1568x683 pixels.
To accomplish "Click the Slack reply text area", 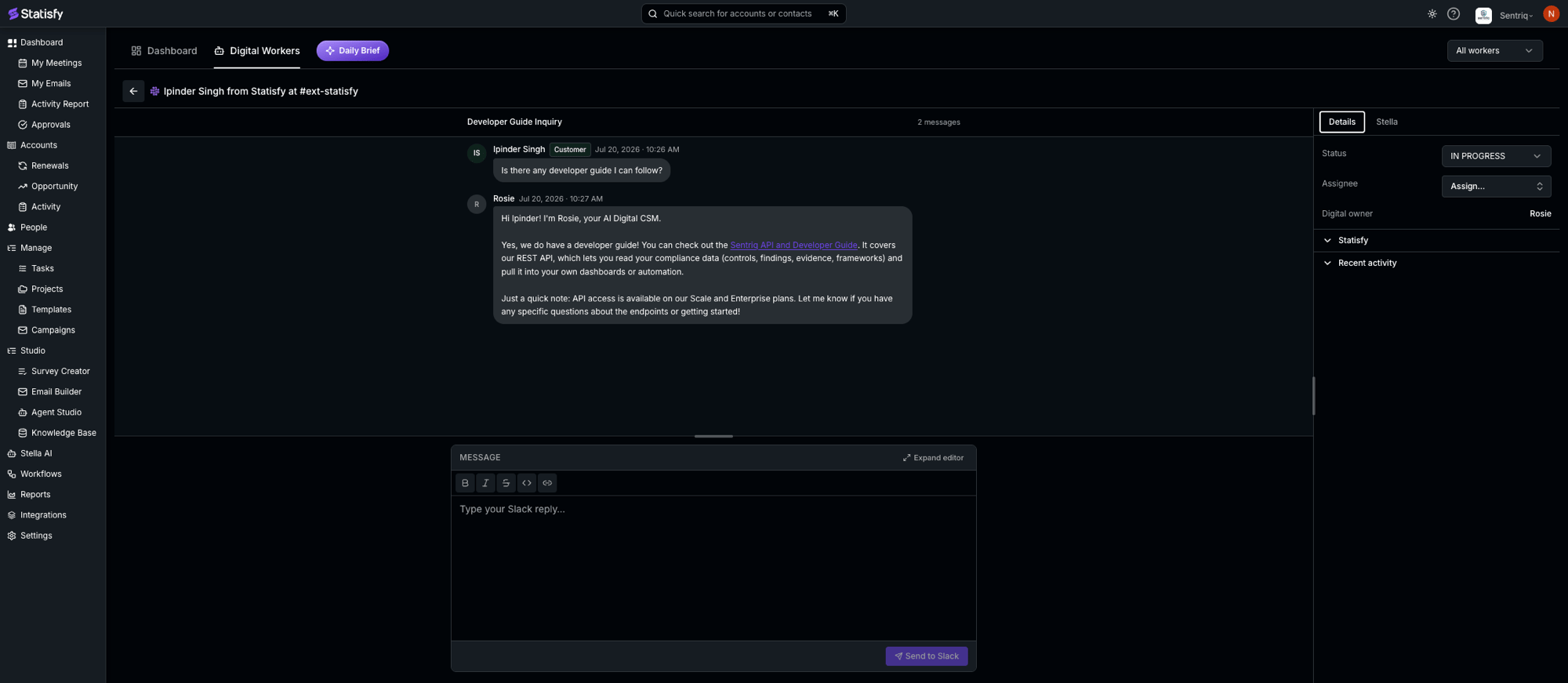I will [x=713, y=568].
